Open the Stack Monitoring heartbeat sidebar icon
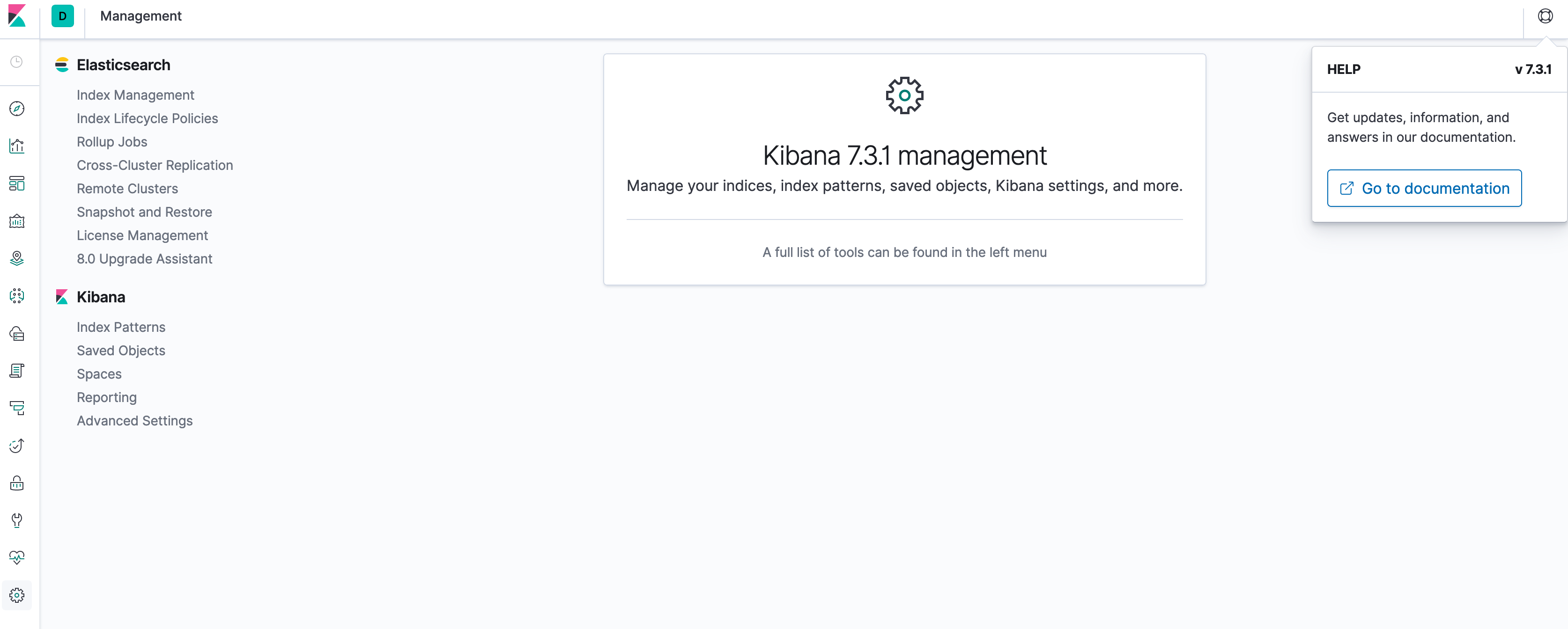The height and width of the screenshot is (629, 1568). [17, 557]
